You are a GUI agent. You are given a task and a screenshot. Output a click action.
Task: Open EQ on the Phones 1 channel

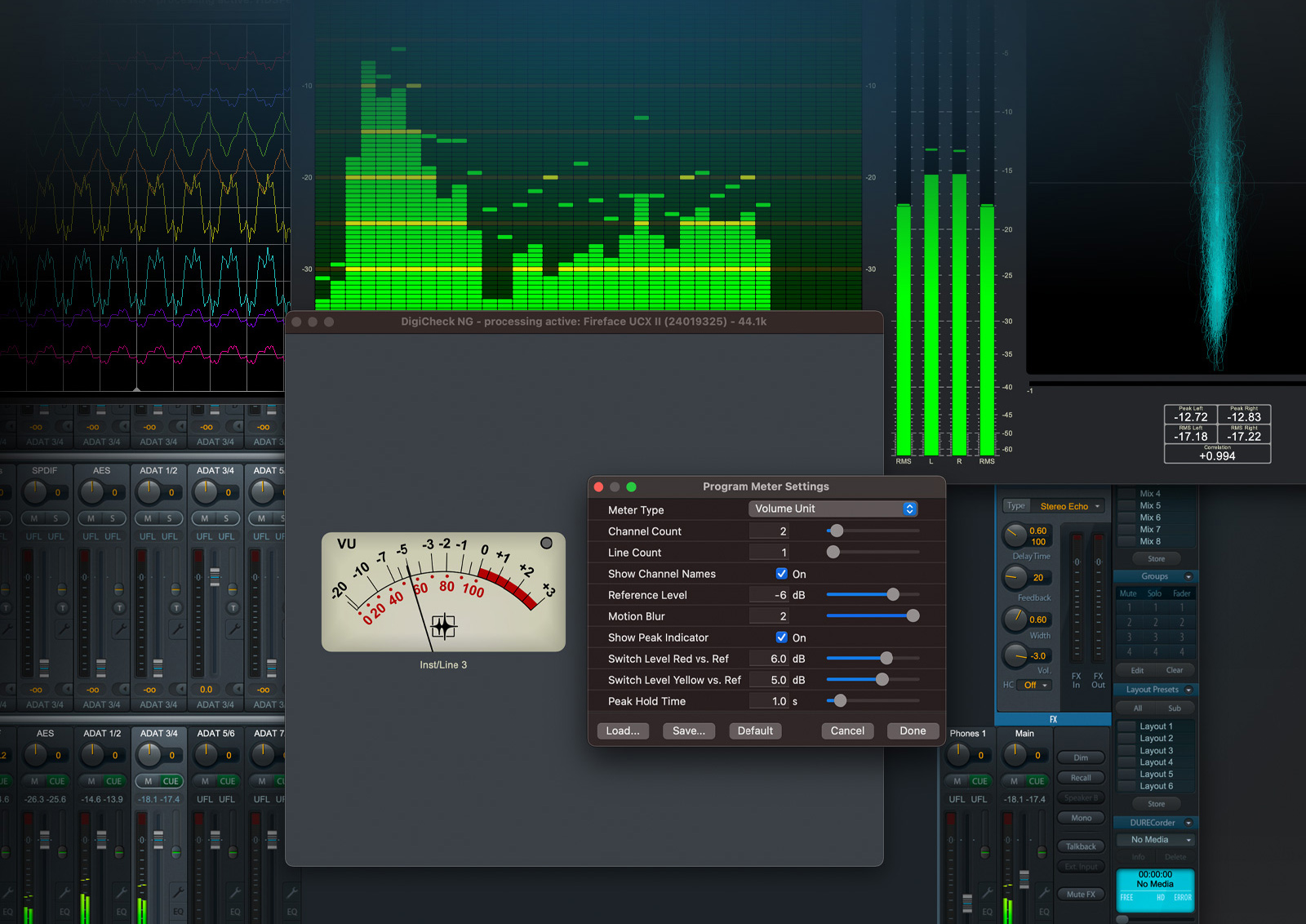(987, 912)
